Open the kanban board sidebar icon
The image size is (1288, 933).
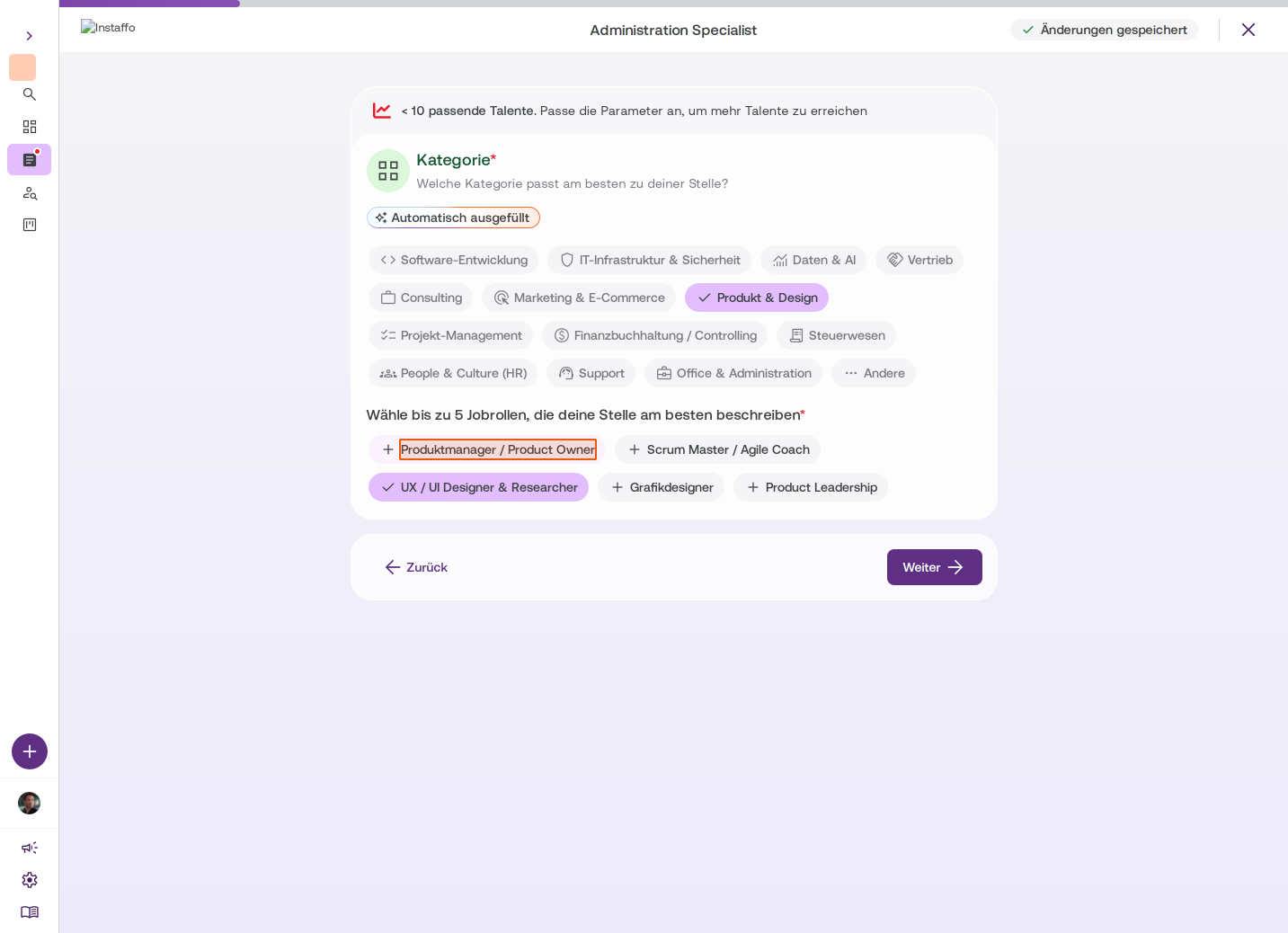29,225
